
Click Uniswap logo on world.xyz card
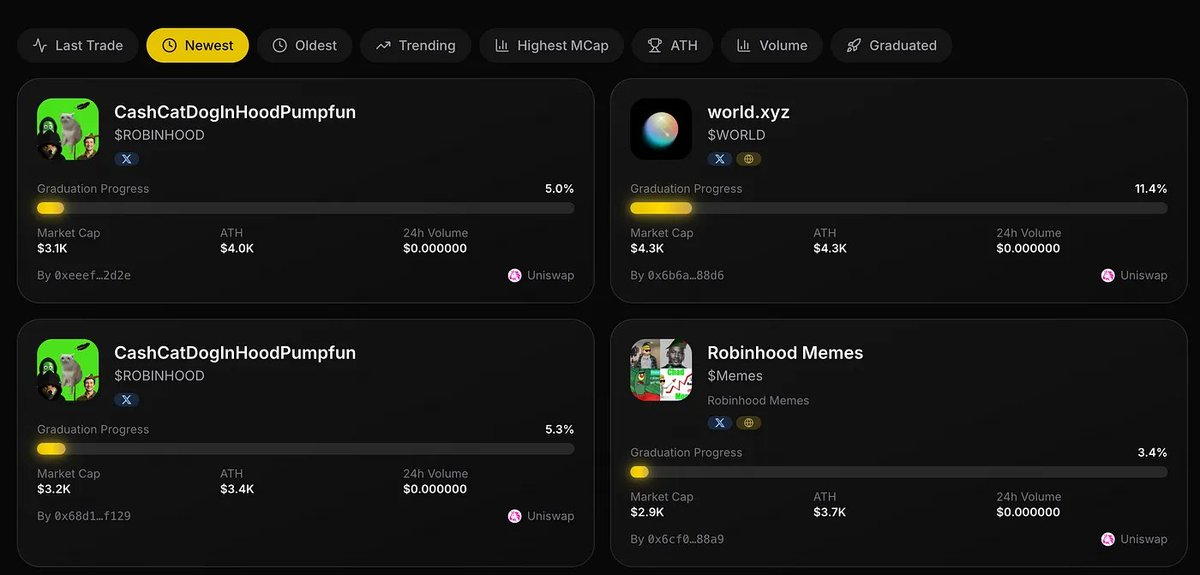click(1108, 275)
